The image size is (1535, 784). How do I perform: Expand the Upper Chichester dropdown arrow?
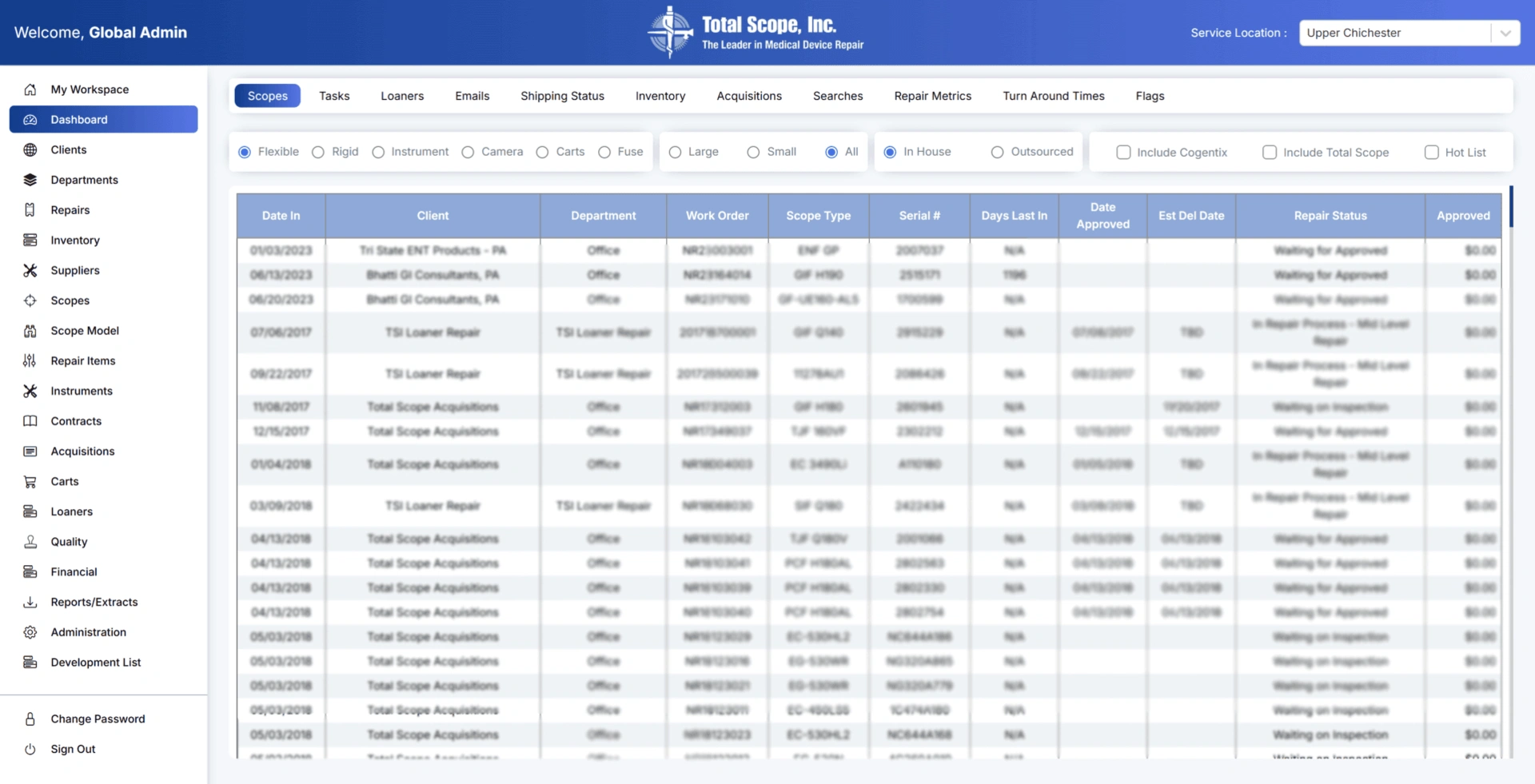pos(1505,33)
